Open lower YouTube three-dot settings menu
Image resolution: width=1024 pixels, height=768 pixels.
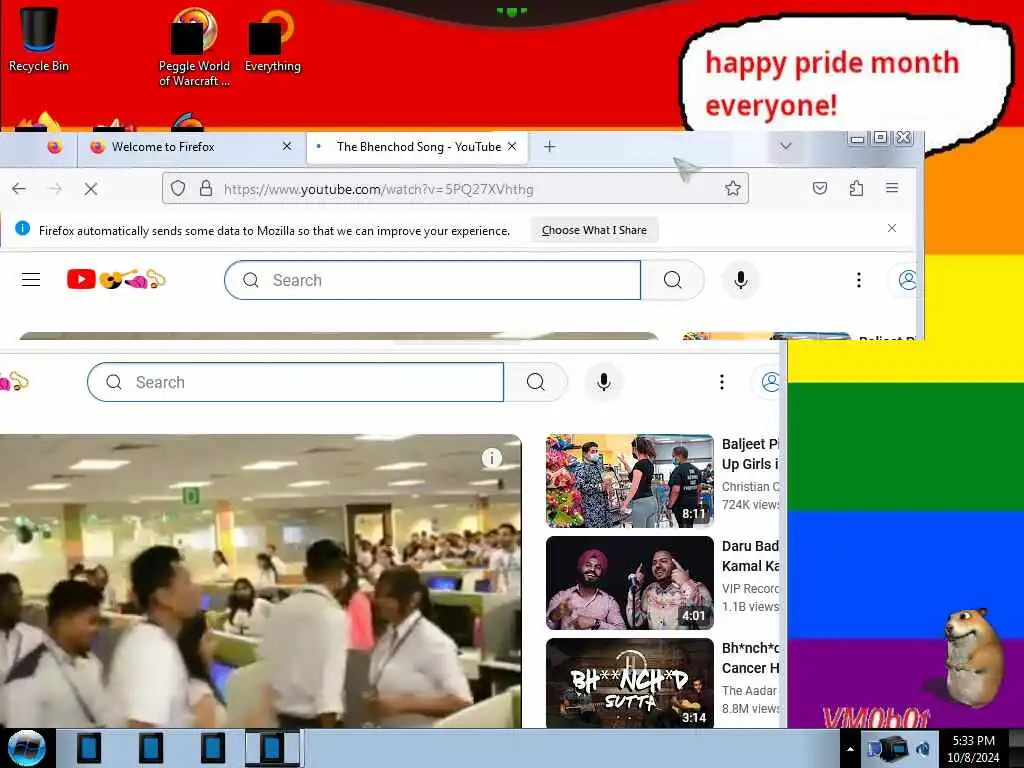click(722, 382)
